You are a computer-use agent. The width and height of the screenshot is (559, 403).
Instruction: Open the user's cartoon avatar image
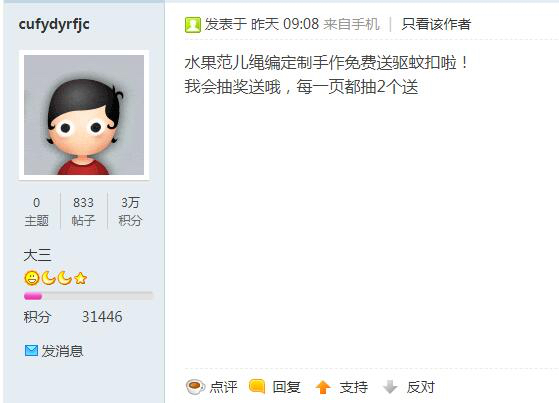pos(84,115)
